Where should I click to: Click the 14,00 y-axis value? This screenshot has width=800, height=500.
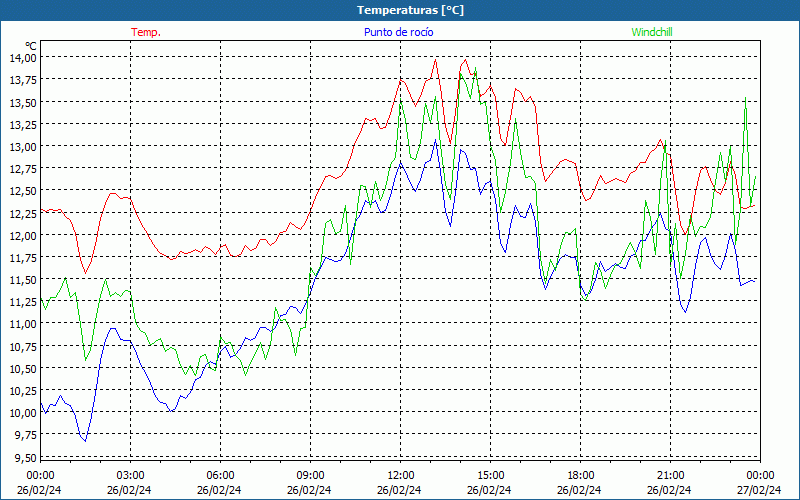click(x=23, y=58)
